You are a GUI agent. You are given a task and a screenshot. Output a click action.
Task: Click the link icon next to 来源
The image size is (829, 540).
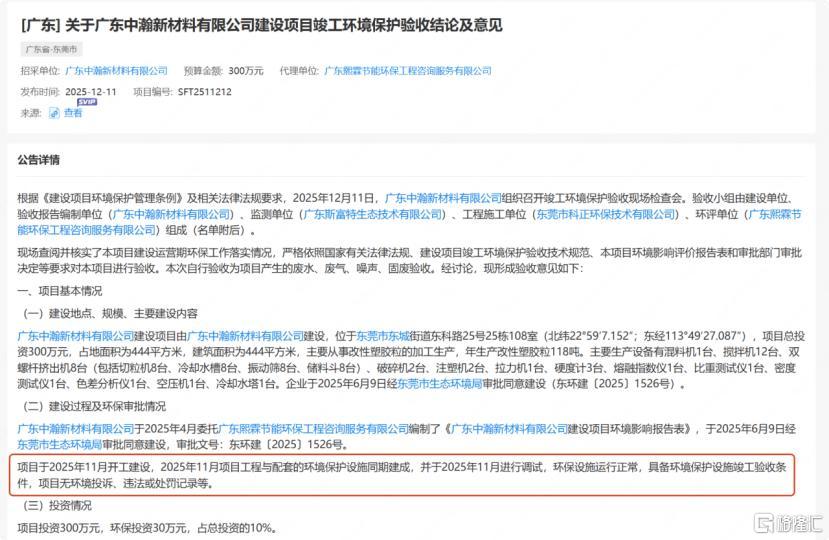pyautogui.click(x=54, y=113)
